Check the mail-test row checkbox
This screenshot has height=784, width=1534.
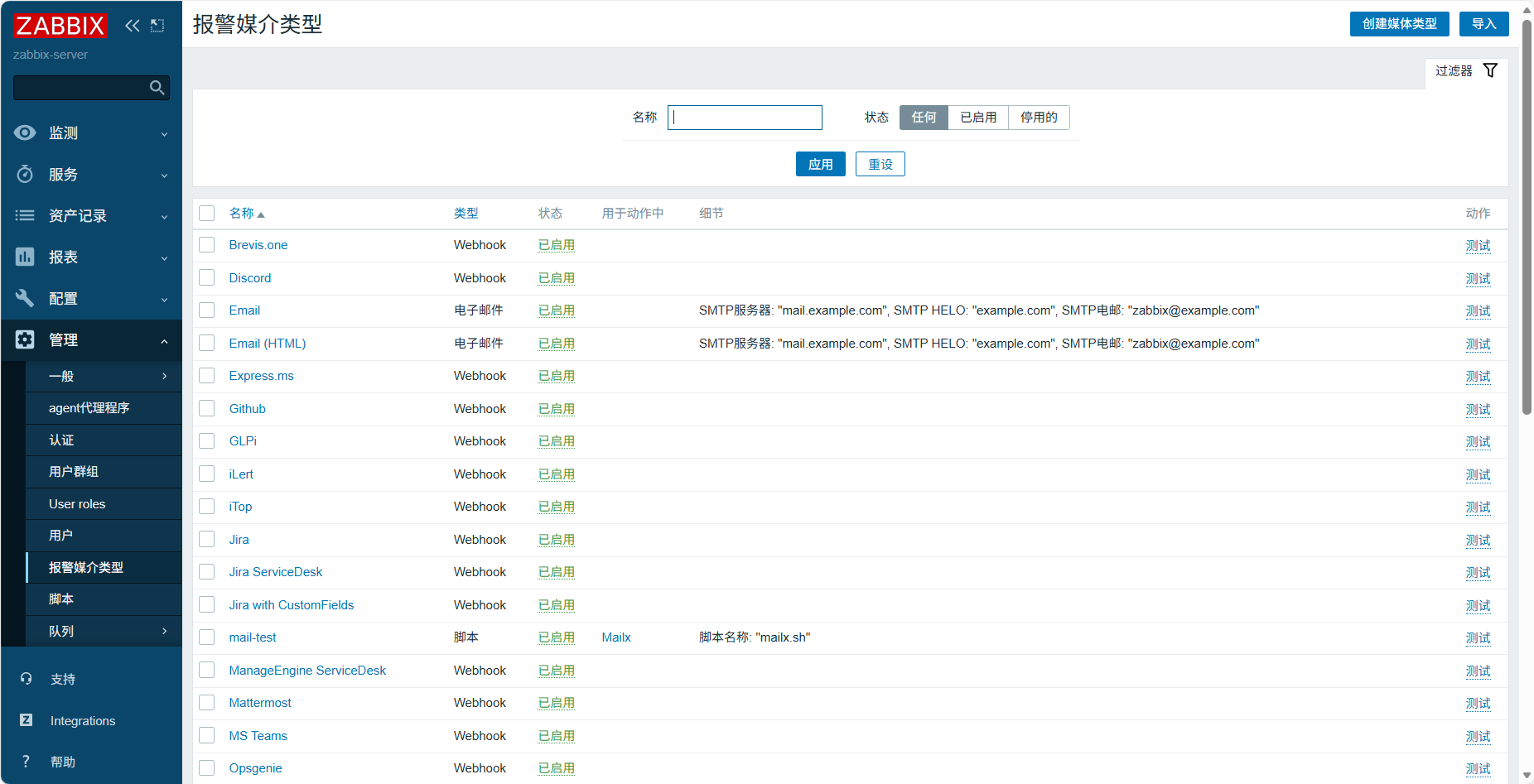click(207, 637)
